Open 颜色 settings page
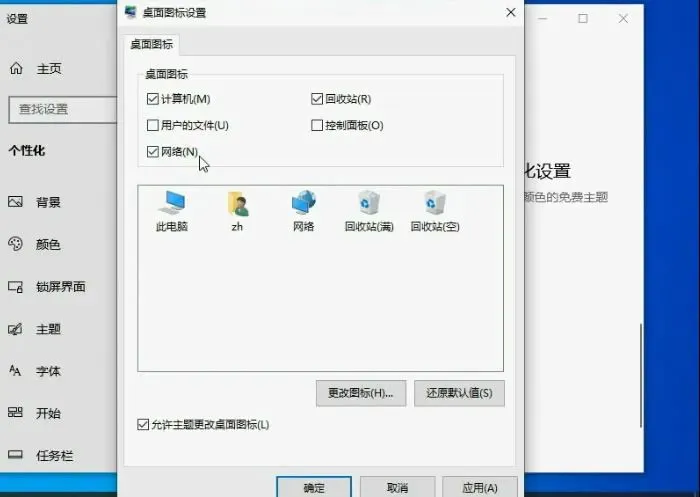 click(48, 244)
